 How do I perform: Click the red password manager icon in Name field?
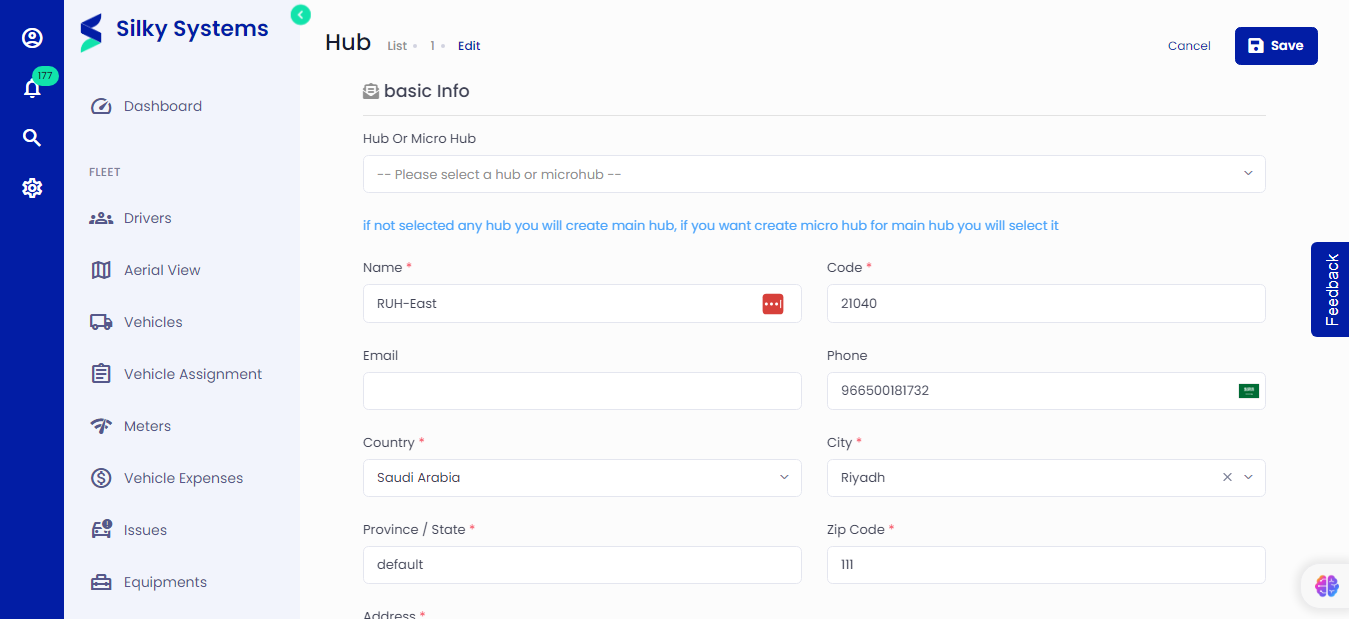772,304
